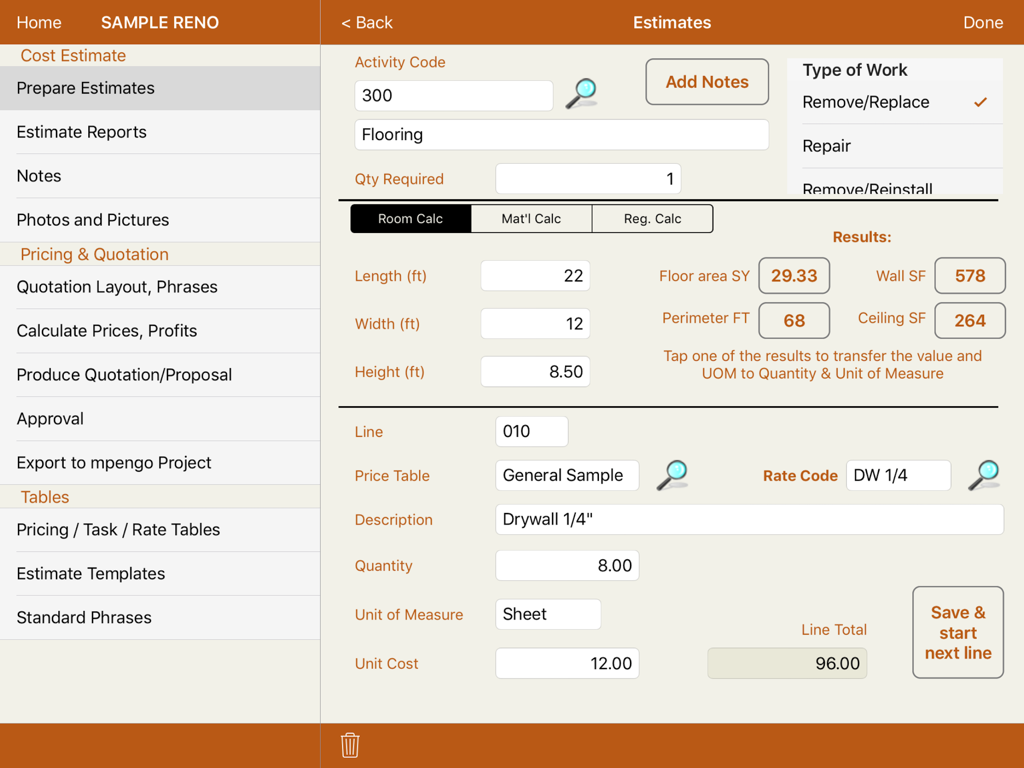Transfer Floor area SY result 29.33
Image resolution: width=1024 pixels, height=768 pixels.
(x=794, y=275)
